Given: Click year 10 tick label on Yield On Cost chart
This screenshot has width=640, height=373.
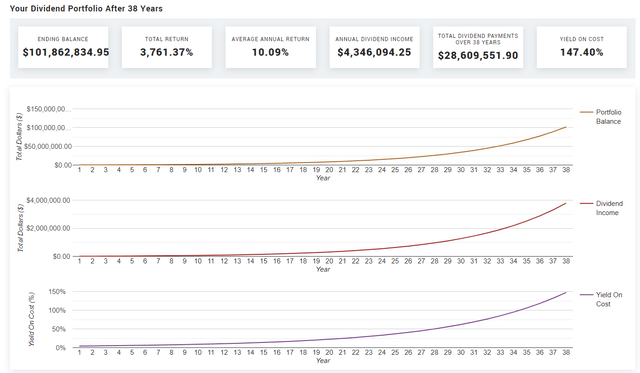Looking at the screenshot, I should pos(198,353).
